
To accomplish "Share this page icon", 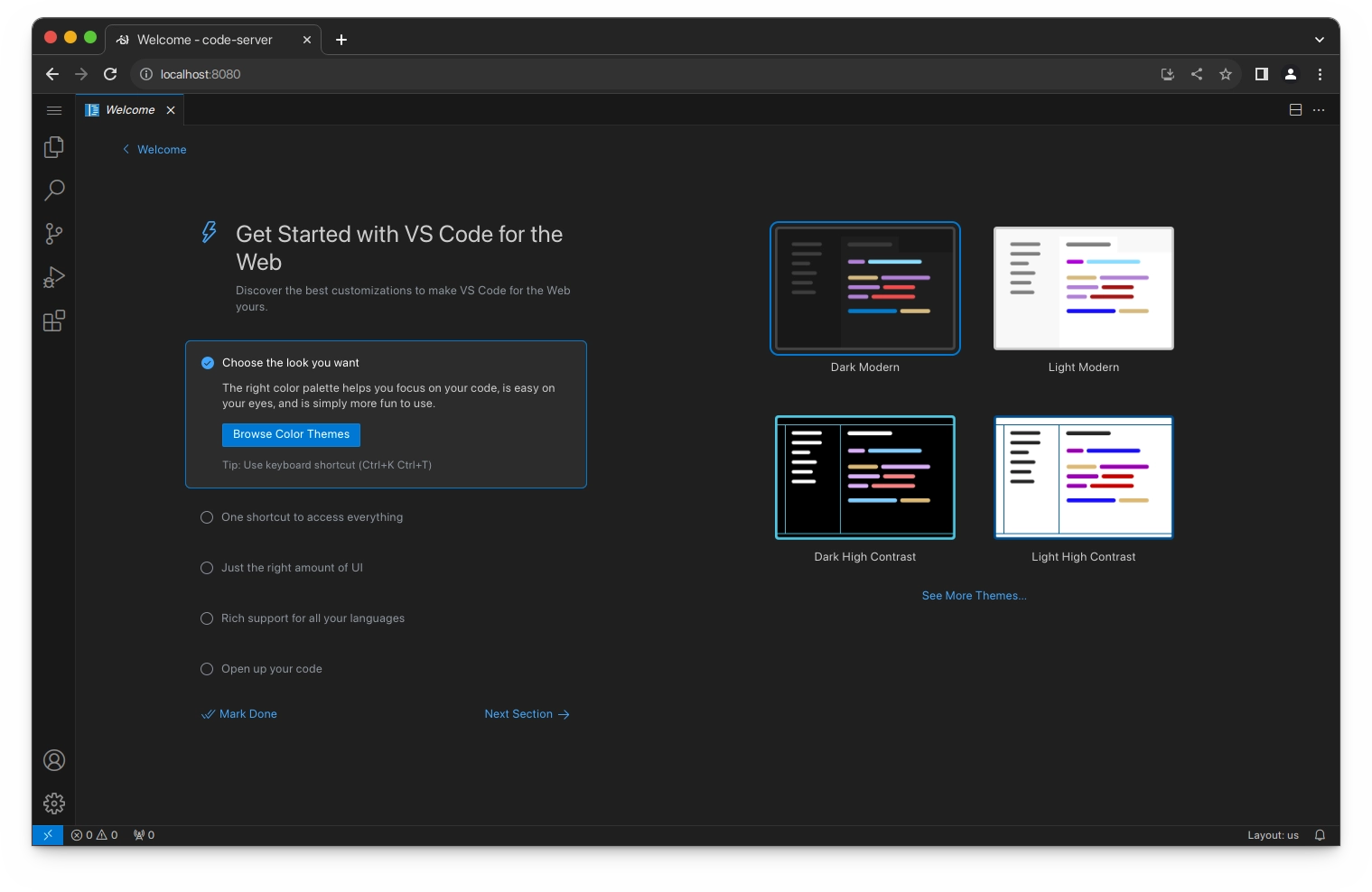I will pos(1197,74).
